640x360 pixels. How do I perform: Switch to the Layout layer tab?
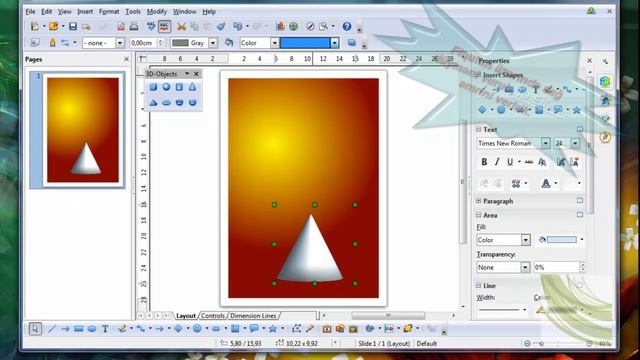186,316
